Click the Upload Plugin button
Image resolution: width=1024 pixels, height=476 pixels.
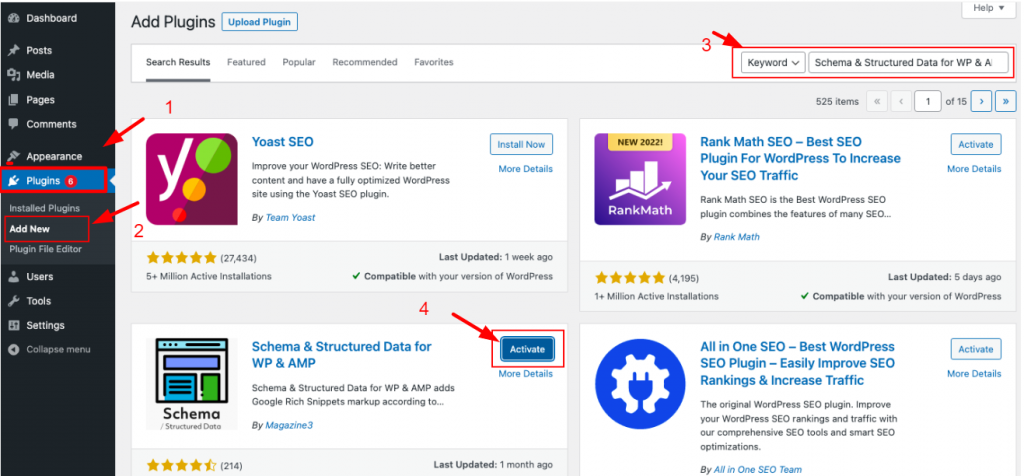259,22
